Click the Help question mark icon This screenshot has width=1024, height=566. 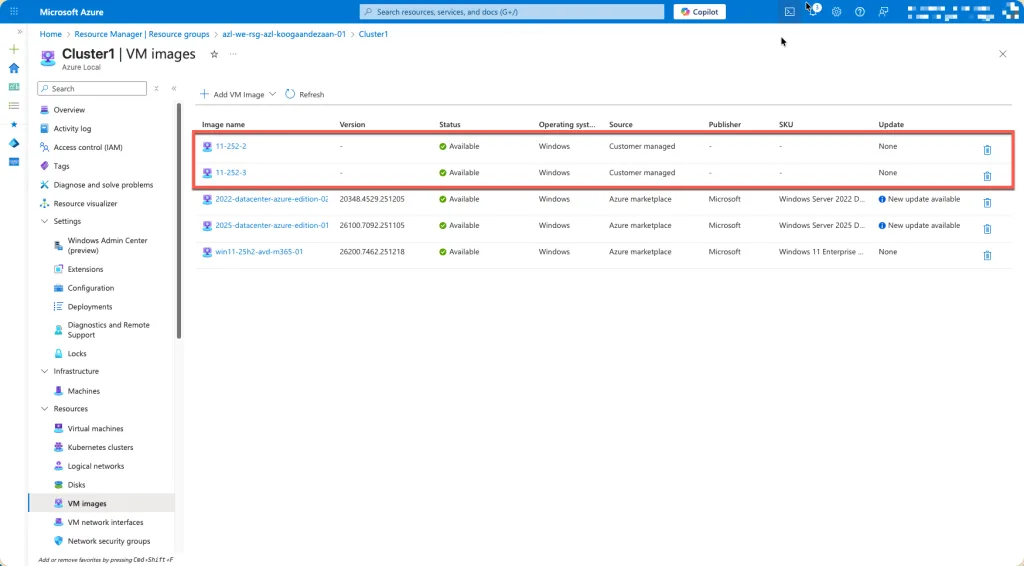coord(859,12)
